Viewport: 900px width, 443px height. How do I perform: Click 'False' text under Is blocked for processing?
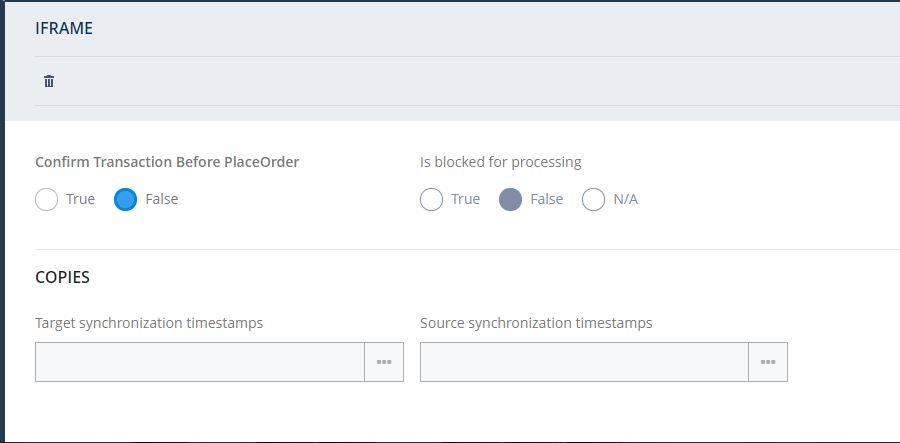[546, 199]
